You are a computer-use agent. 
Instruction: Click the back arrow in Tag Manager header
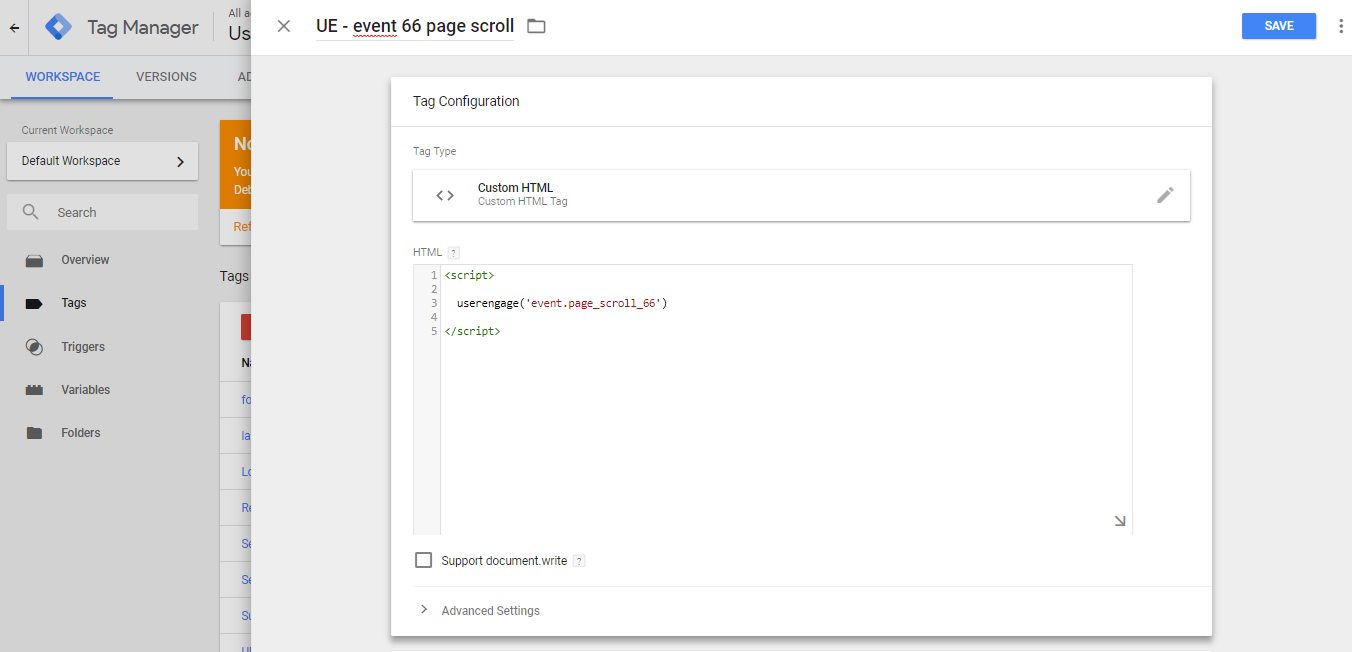tap(14, 28)
